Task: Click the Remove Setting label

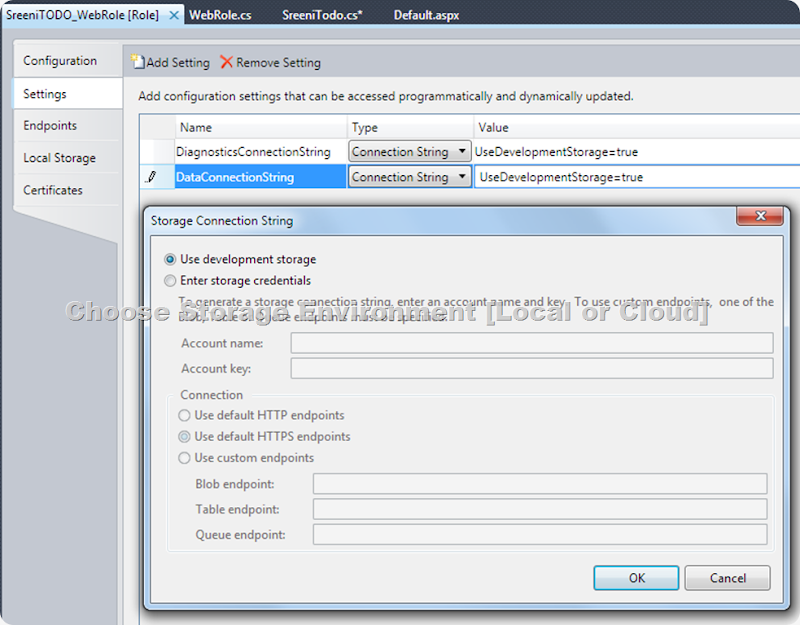Action: coord(279,63)
